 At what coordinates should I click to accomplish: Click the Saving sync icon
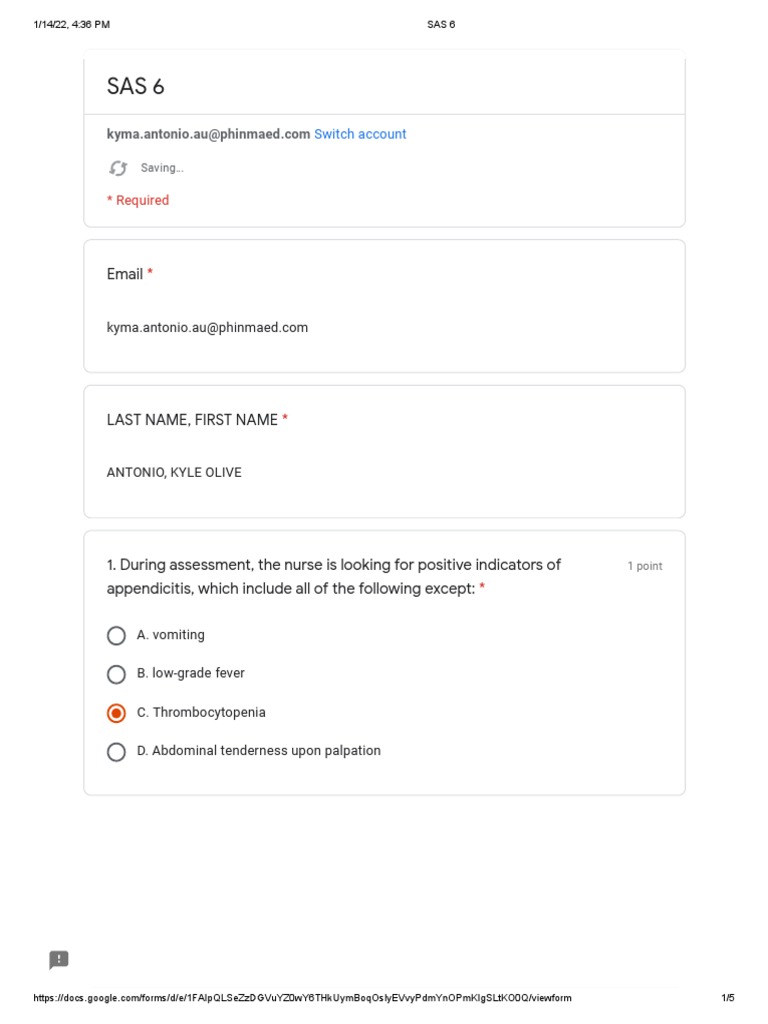[x=118, y=168]
